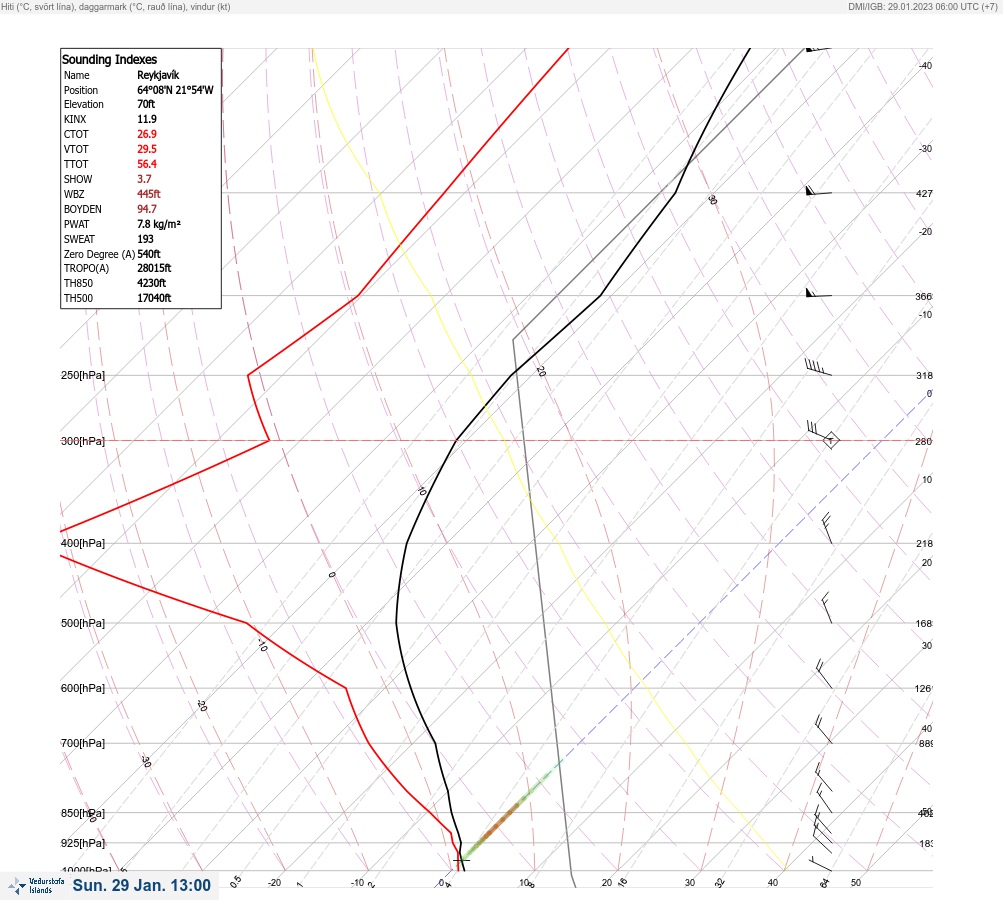1003x900 pixels.
Task: Click the SWEAT value 193
Action: [145, 239]
